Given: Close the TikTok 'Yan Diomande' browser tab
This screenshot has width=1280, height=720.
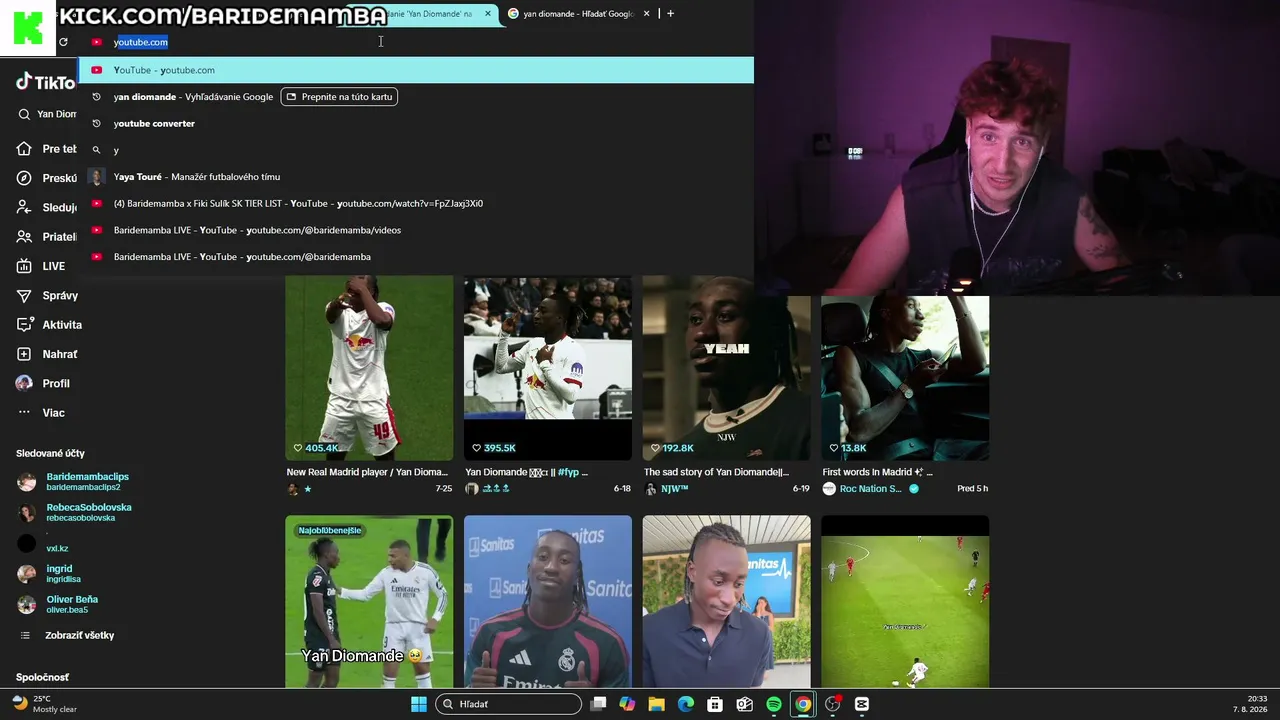Looking at the screenshot, I should pyautogui.click(x=488, y=14).
